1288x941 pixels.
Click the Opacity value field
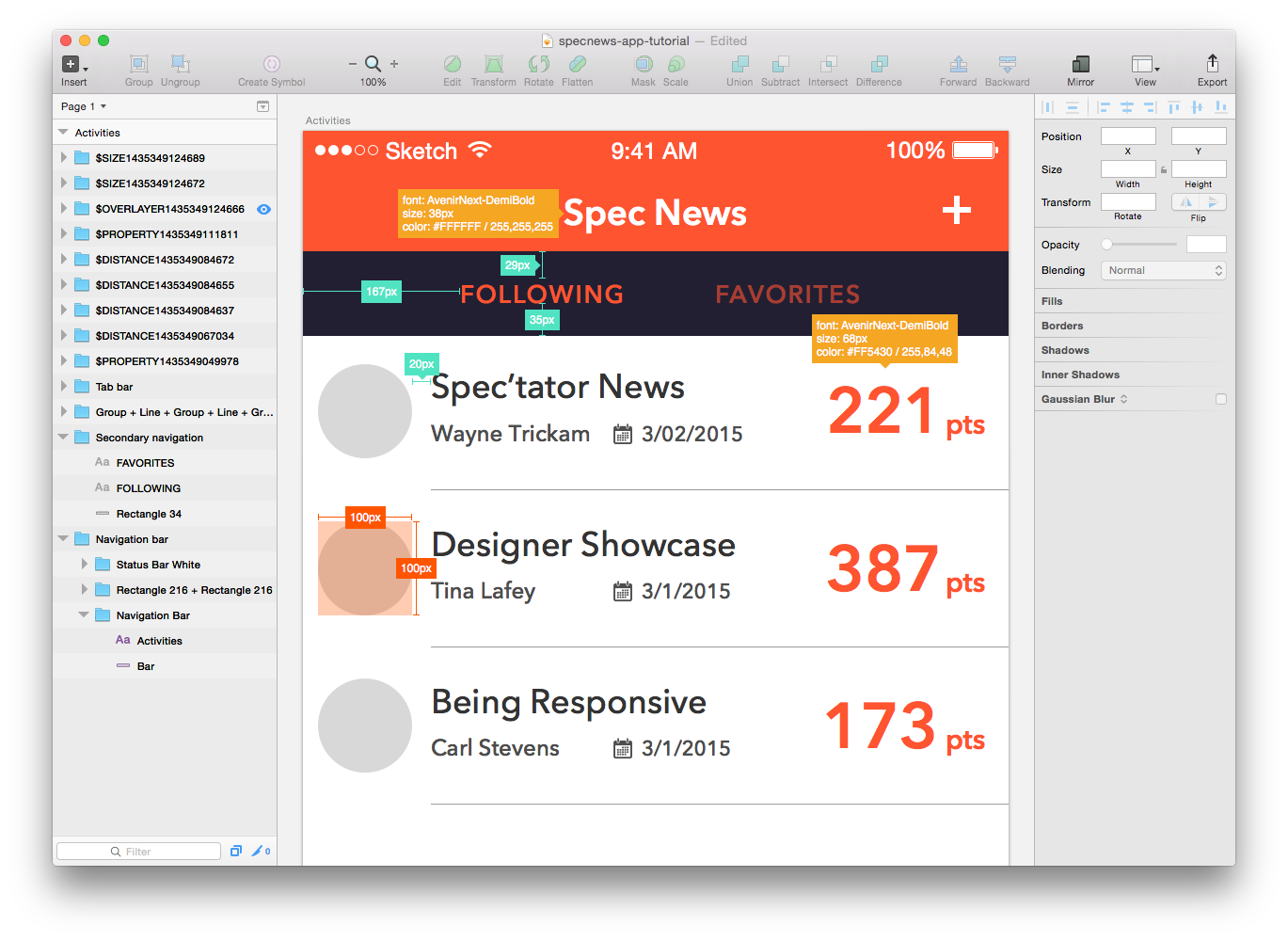point(1206,245)
